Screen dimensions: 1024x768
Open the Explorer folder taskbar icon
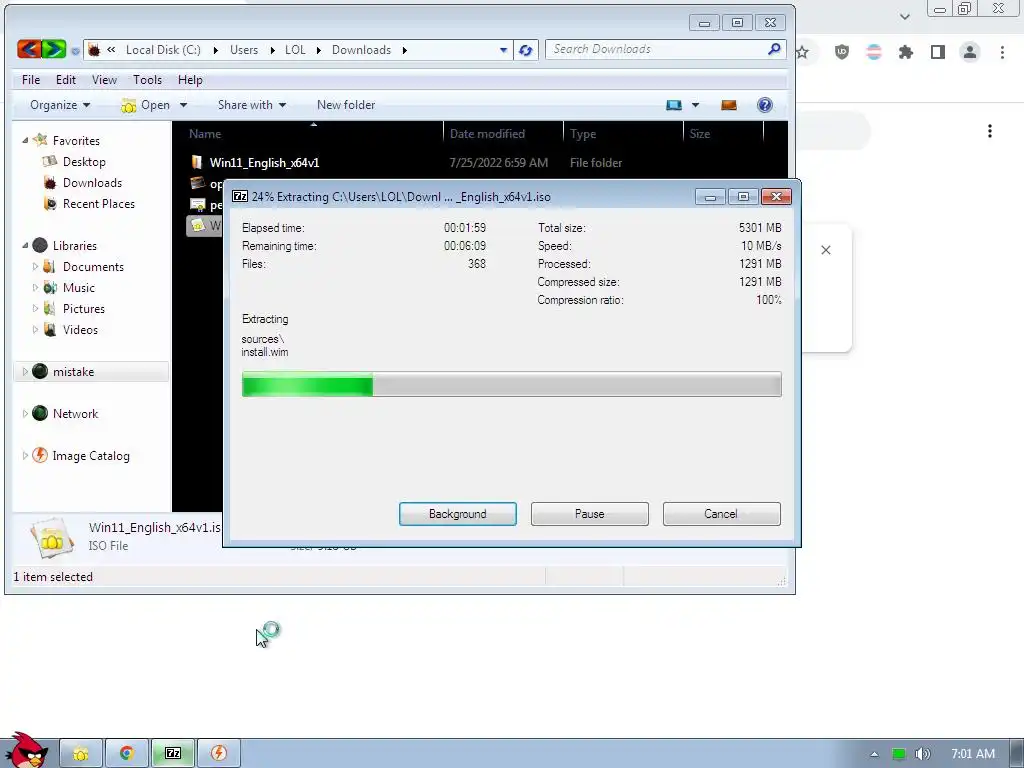[81, 754]
